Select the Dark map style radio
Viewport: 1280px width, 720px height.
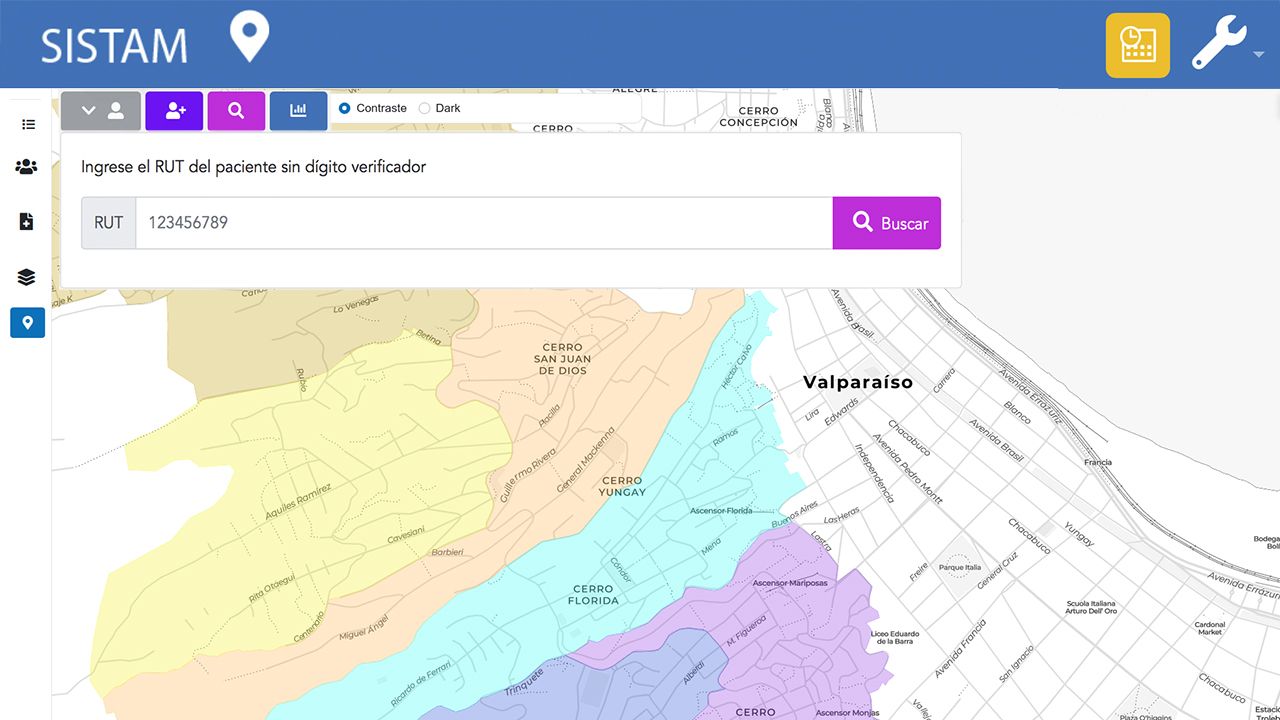(425, 108)
